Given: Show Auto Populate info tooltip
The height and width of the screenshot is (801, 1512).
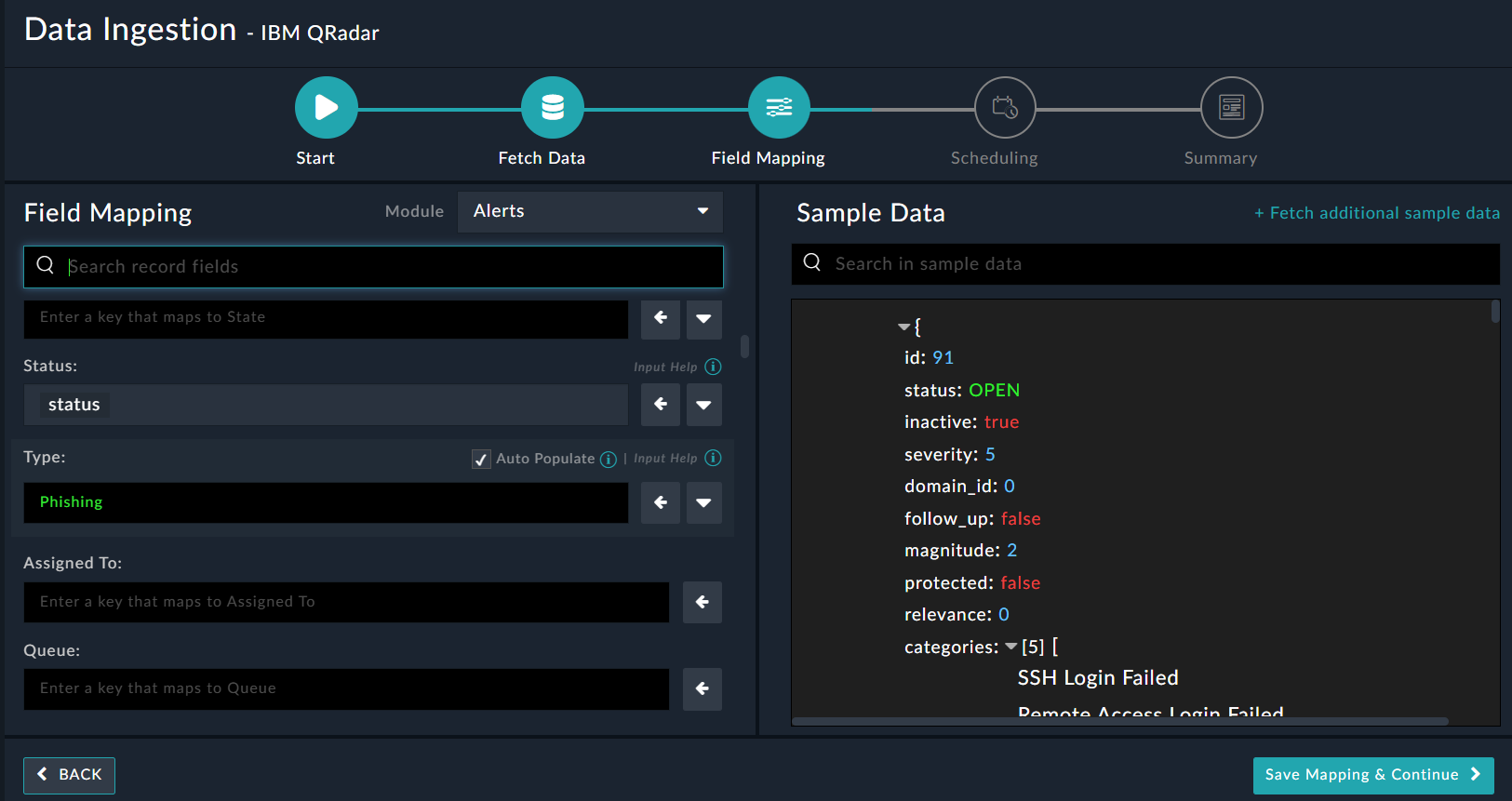Looking at the screenshot, I should (609, 459).
